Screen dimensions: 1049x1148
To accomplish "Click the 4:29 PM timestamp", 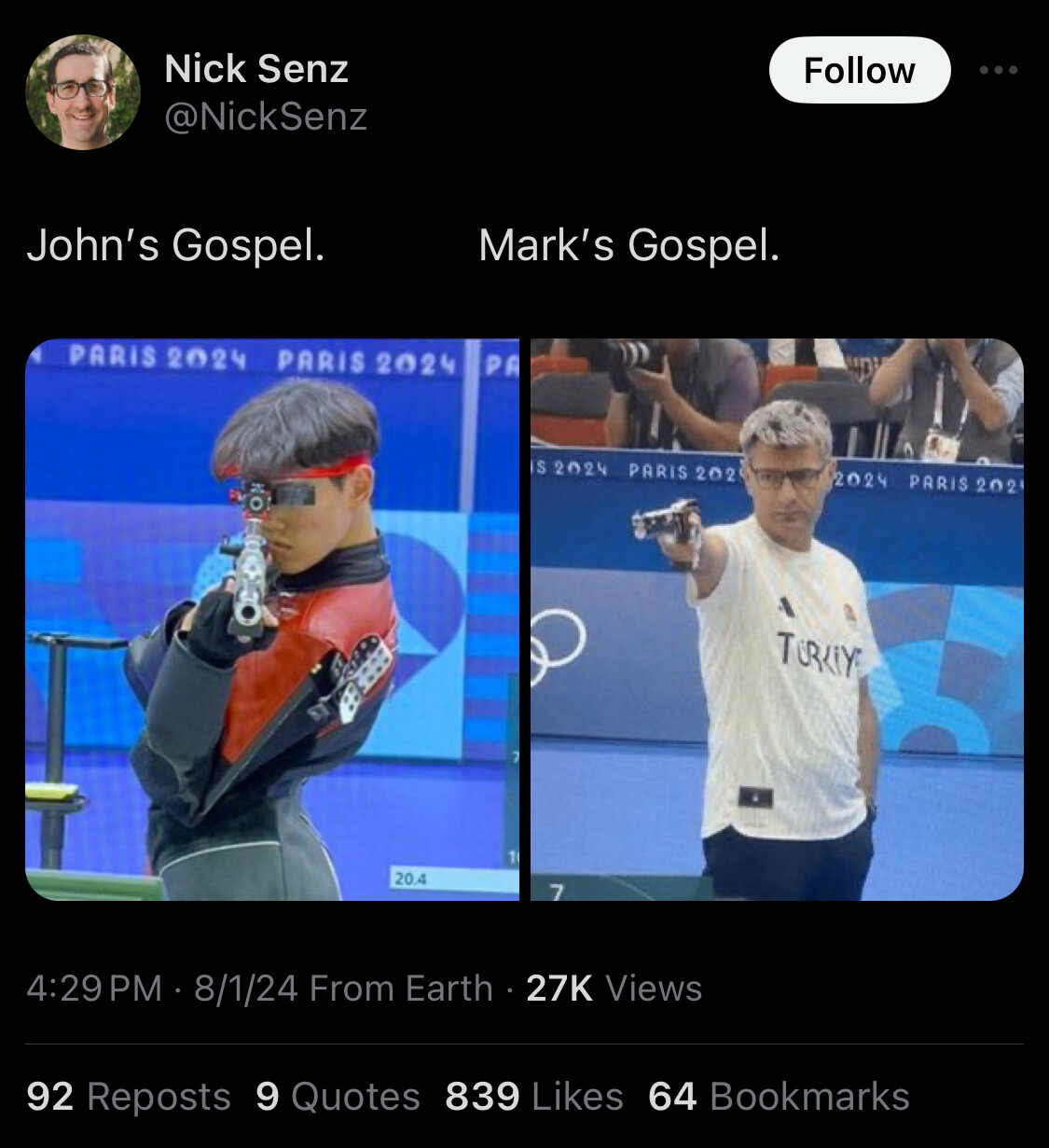I will pos(94,988).
